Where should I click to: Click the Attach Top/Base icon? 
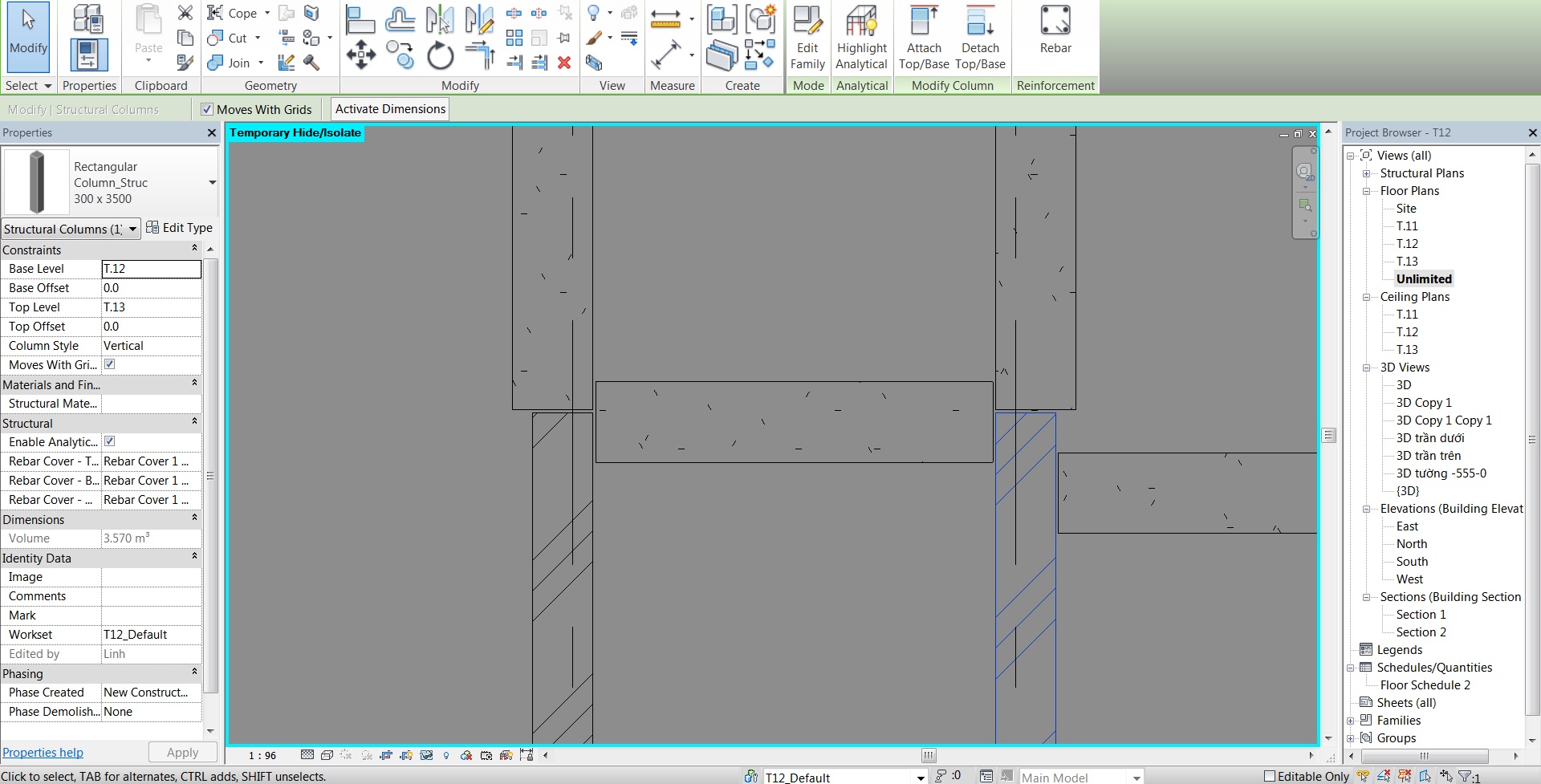pyautogui.click(x=924, y=38)
